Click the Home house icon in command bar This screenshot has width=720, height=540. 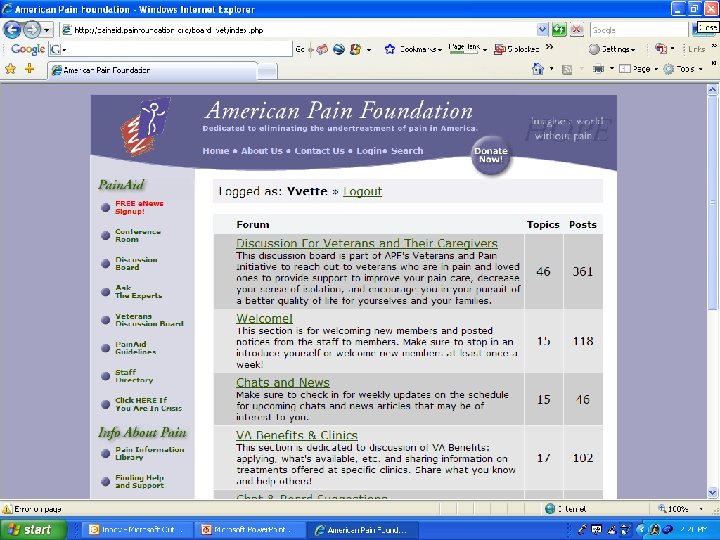coord(538,69)
